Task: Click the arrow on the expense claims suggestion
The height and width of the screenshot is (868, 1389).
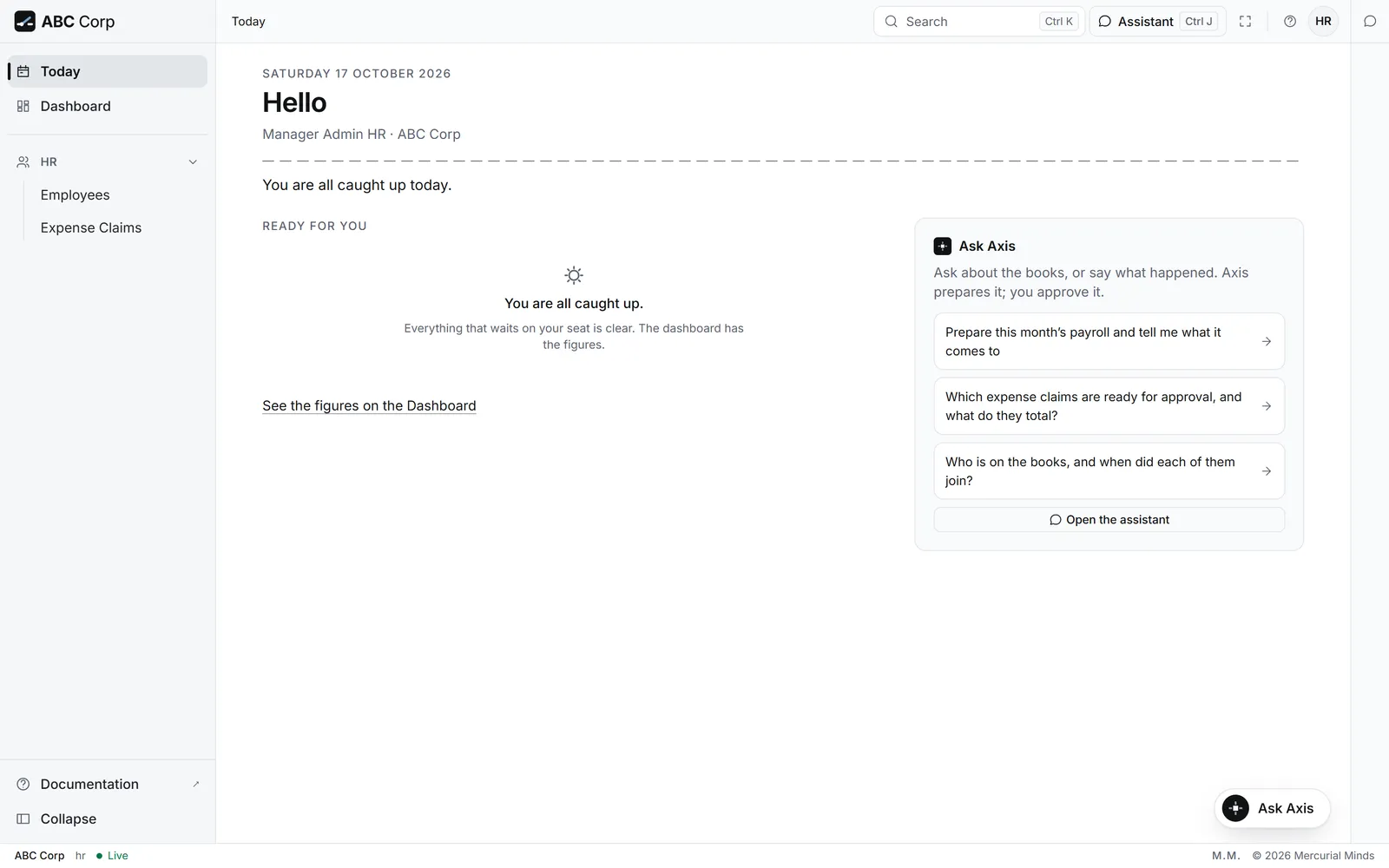Action: [1267, 406]
